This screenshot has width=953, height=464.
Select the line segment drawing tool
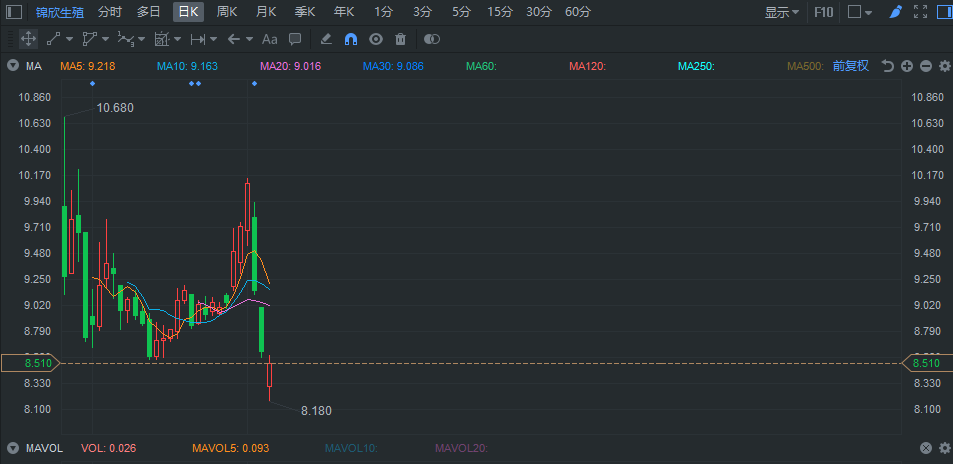53,39
